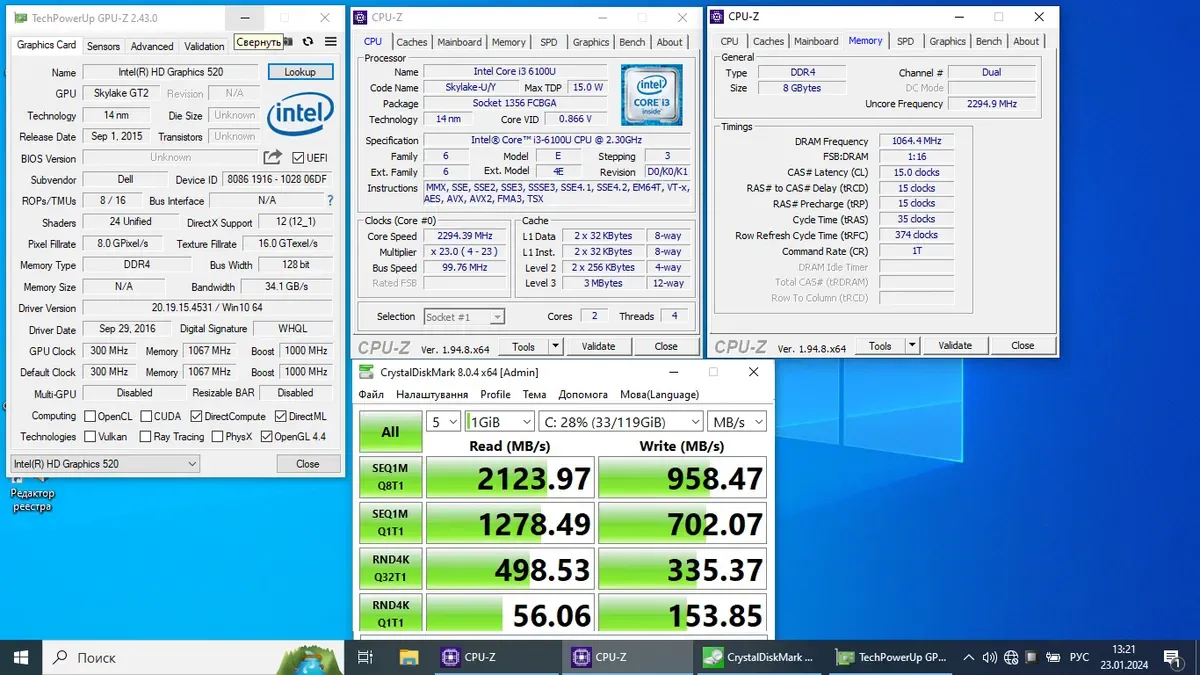The height and width of the screenshot is (675, 1200).
Task: Click BIOS export share icon
Action: [x=272, y=158]
